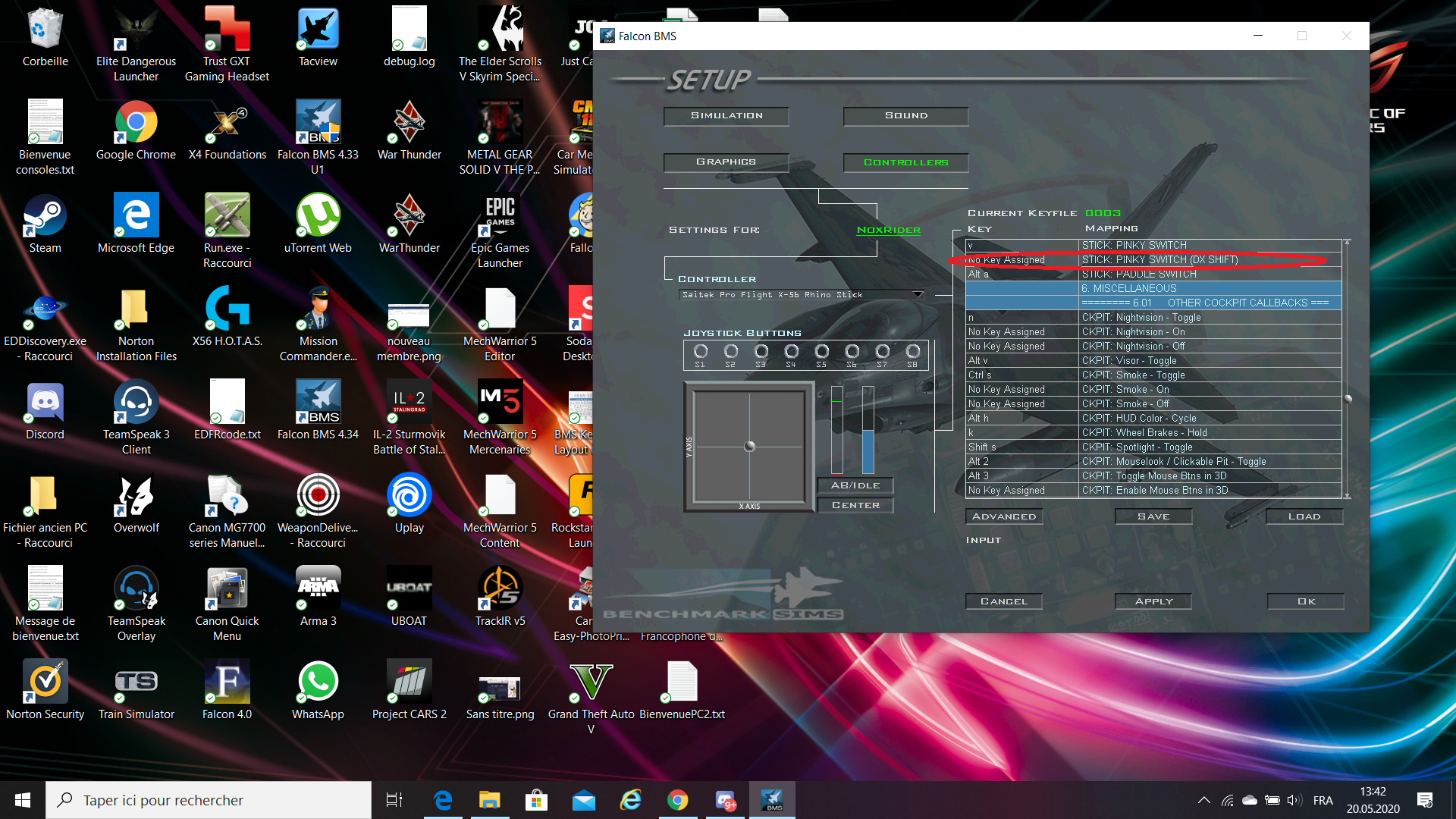Select the Overwolf desktop icon
This screenshot has height=819, width=1456.
tap(136, 504)
